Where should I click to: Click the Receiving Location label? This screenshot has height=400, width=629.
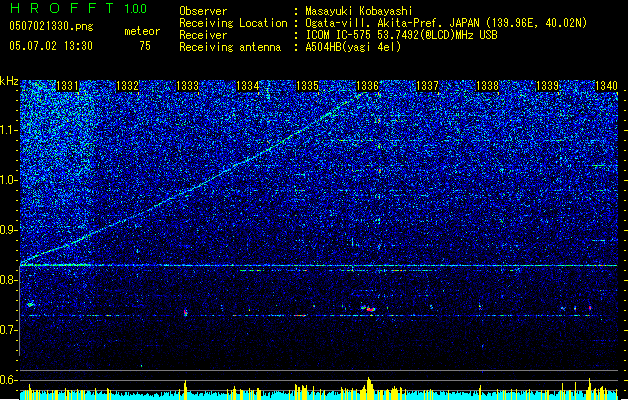tap(233, 23)
